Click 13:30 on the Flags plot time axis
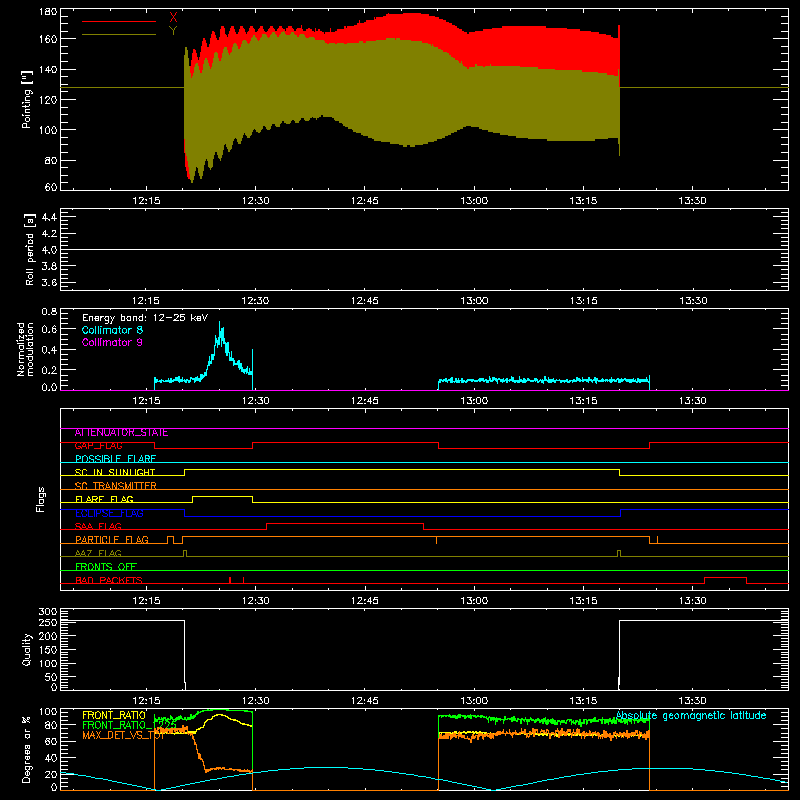Viewport: 800px width, 800px height. (692, 601)
